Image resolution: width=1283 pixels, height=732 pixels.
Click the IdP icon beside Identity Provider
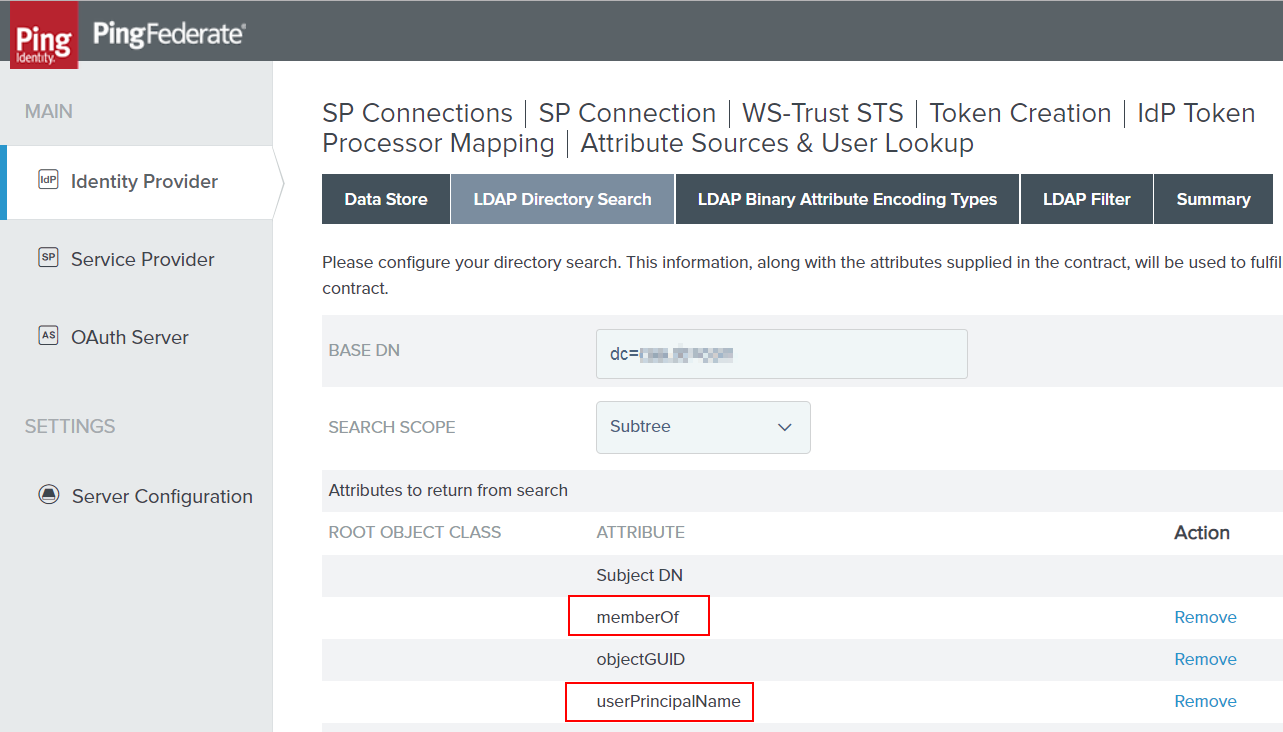48,181
